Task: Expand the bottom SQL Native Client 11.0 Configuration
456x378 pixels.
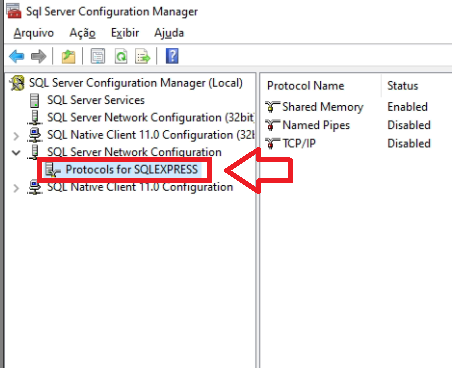Action: tap(16, 188)
